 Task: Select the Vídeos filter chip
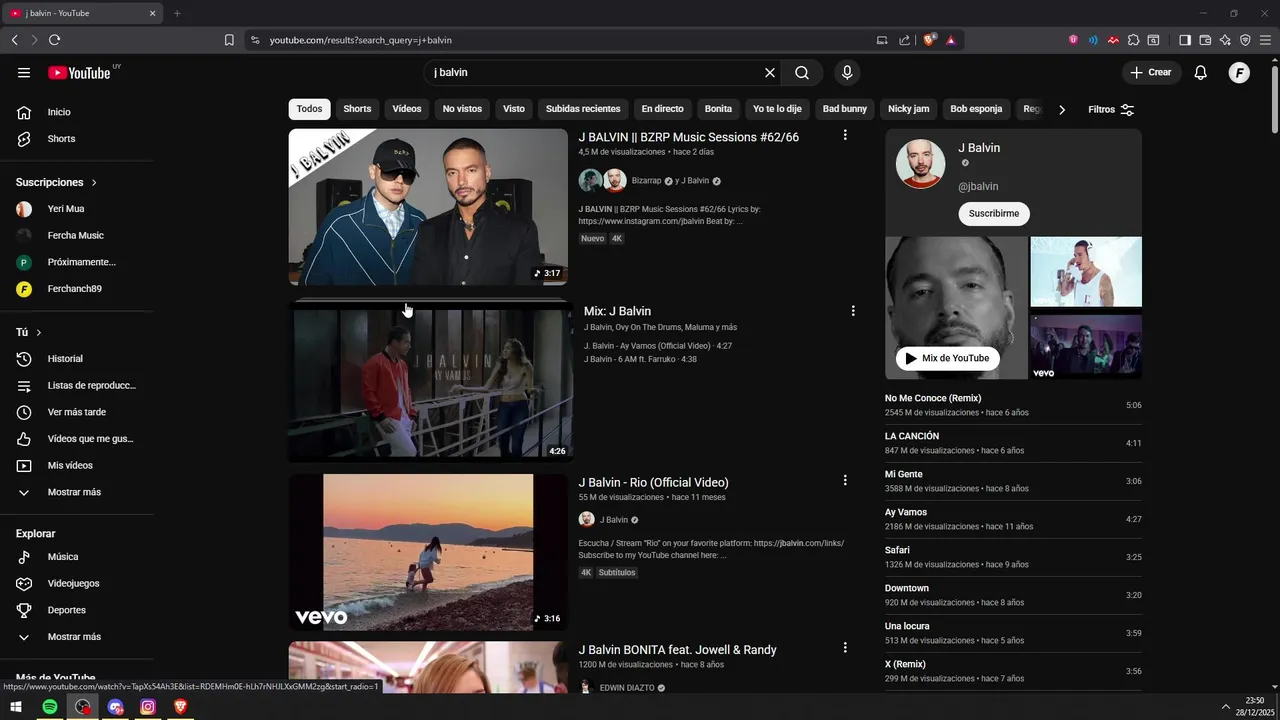pos(407,109)
